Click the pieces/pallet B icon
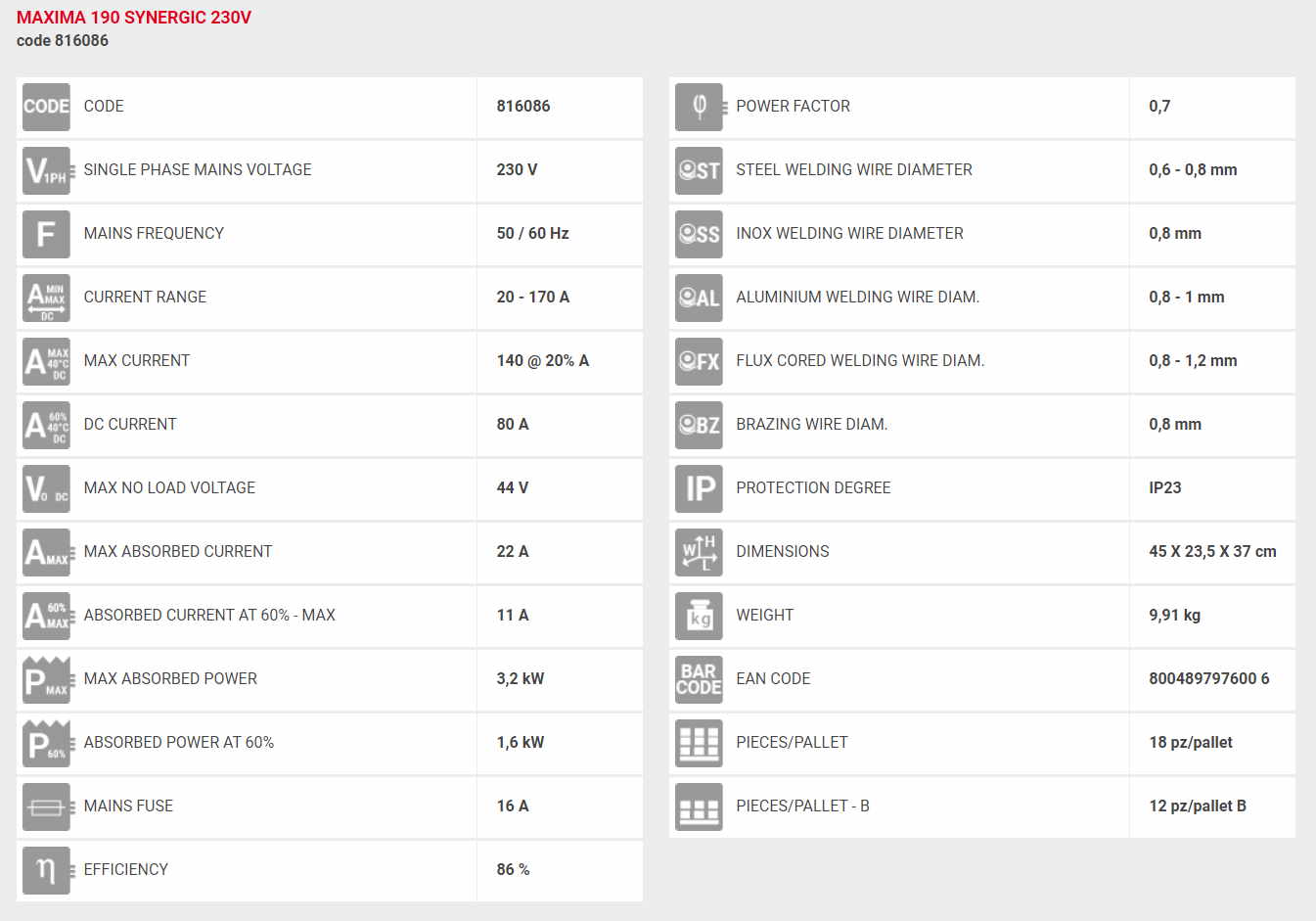 coord(699,806)
